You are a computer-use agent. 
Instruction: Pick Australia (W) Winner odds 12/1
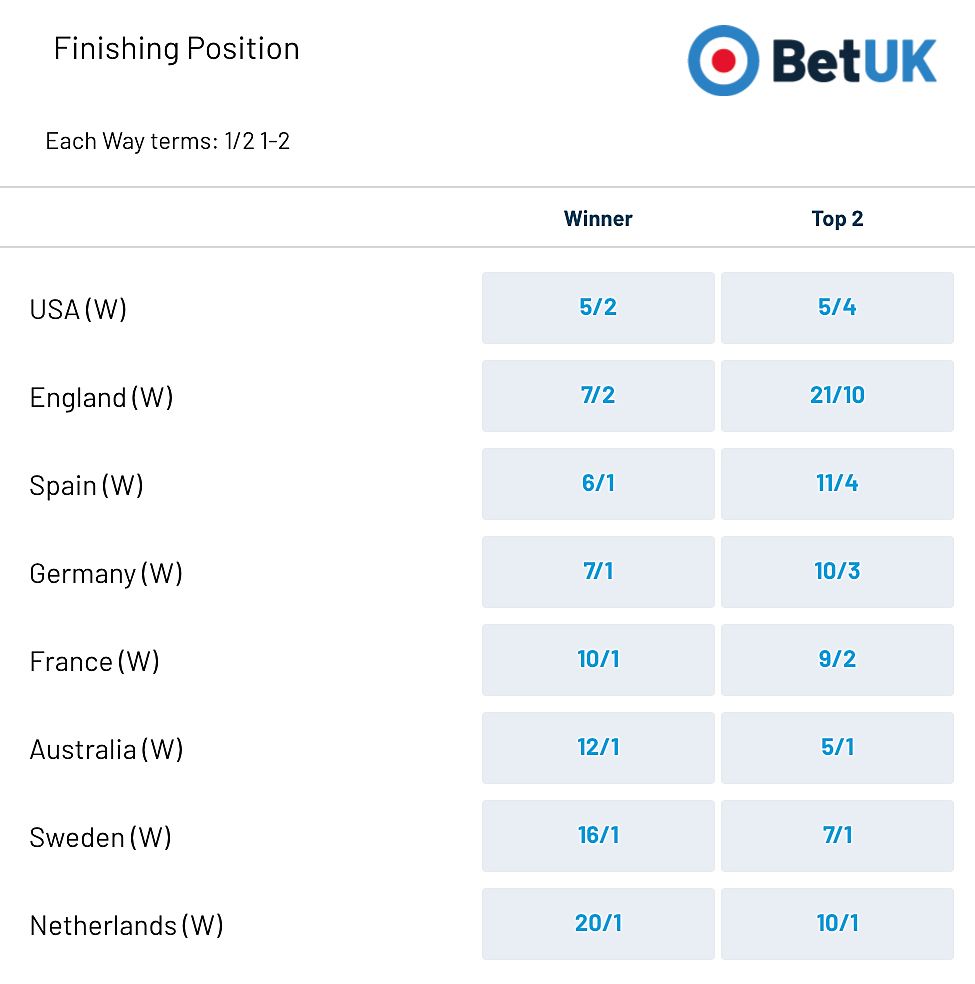click(598, 747)
